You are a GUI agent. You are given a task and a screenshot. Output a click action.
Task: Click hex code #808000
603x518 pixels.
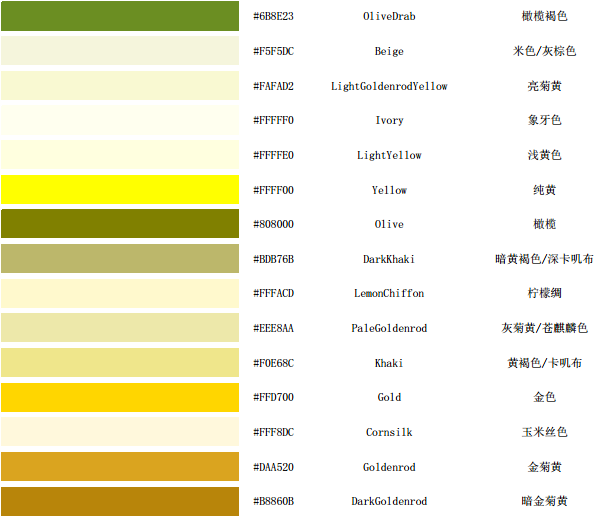(273, 224)
